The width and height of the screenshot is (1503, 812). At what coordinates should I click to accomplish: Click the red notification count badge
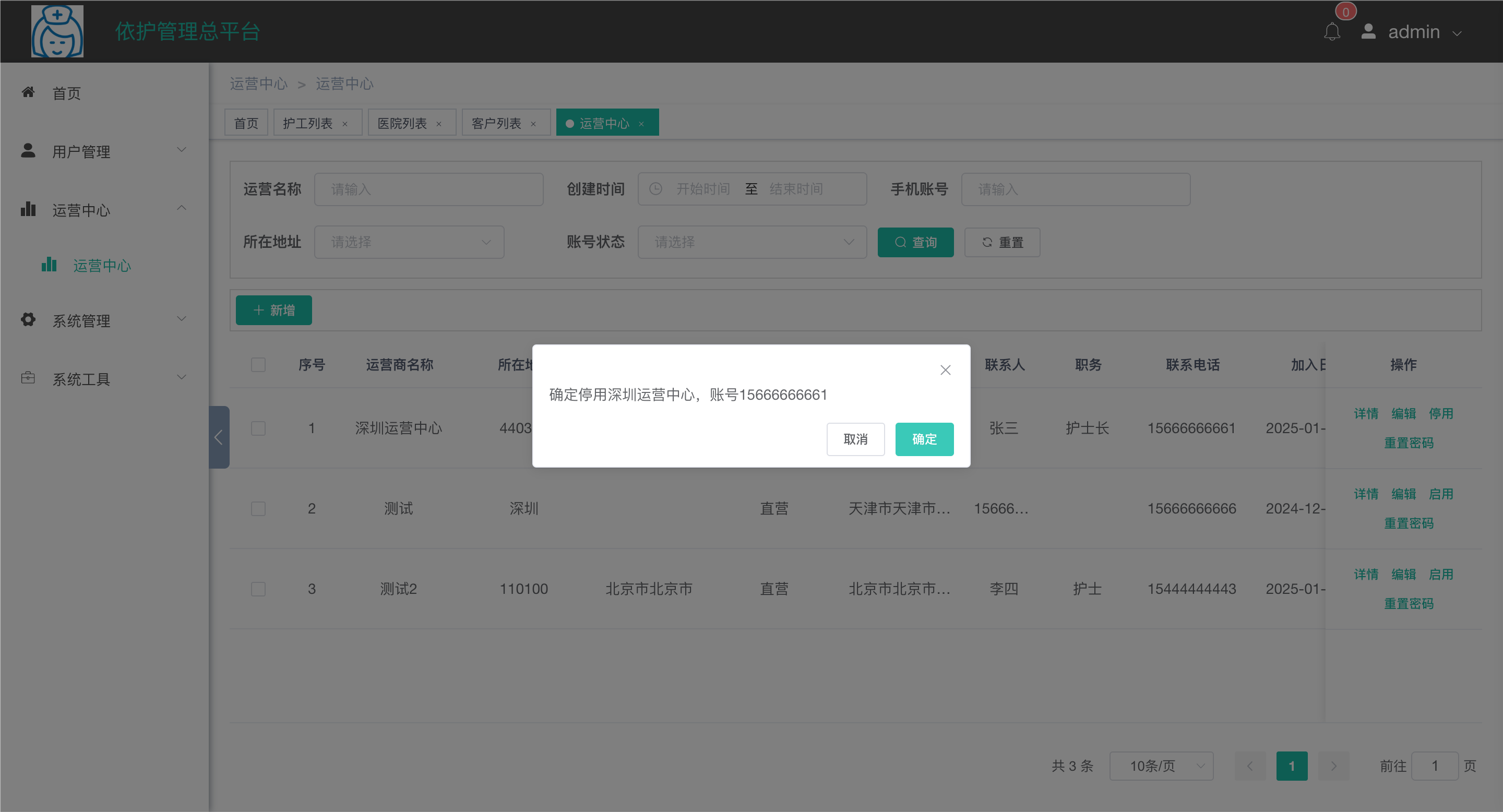pos(1345,11)
